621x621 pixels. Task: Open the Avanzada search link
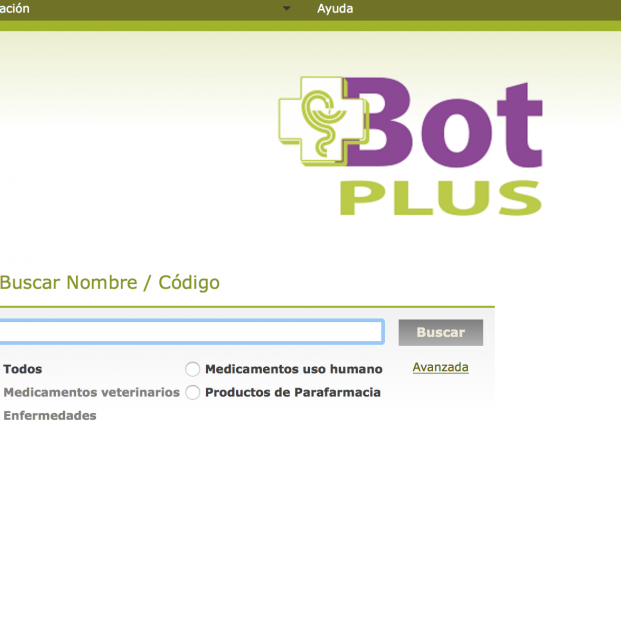coord(440,367)
